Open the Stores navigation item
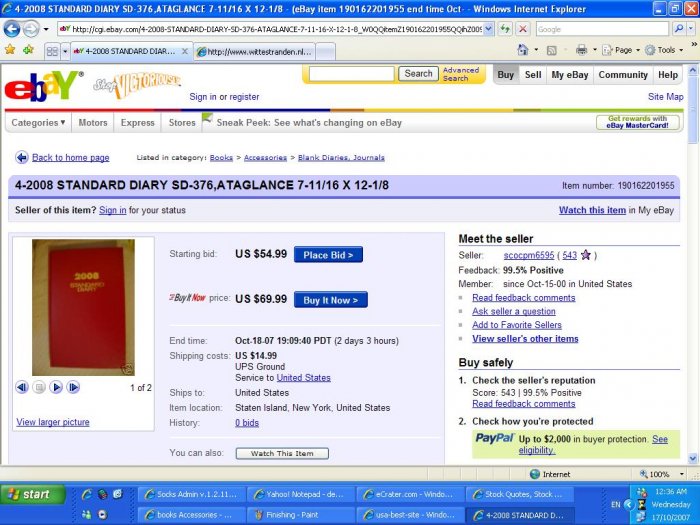 pos(182,122)
